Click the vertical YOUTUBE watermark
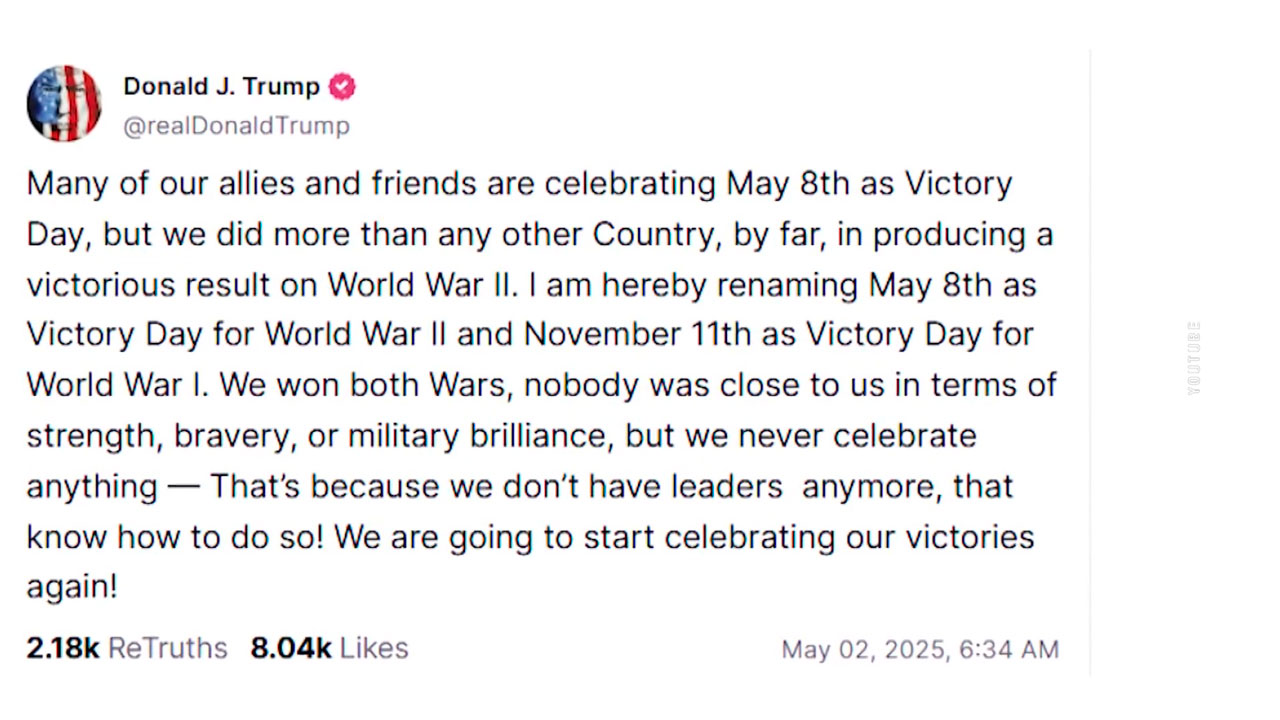Image resolution: width=1280 pixels, height=720 pixels. point(1193,358)
